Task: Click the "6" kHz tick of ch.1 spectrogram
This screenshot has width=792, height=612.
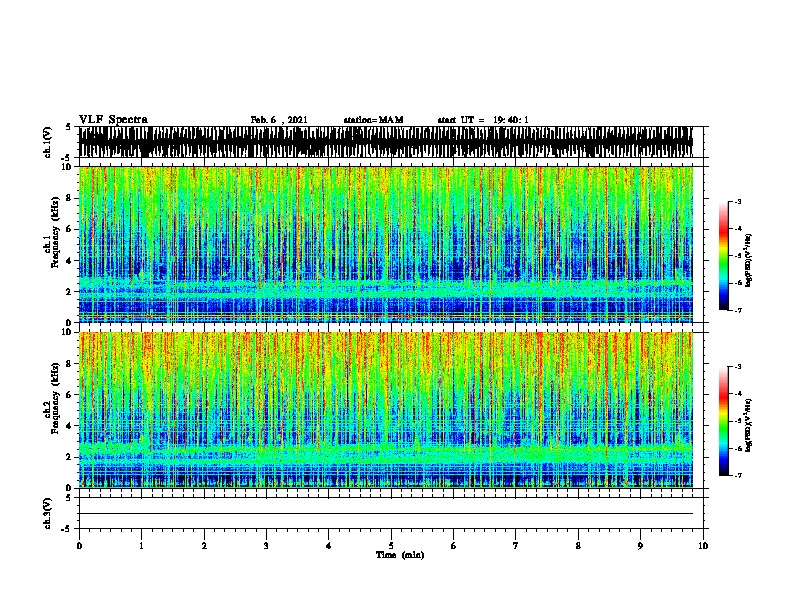Action: coord(69,229)
